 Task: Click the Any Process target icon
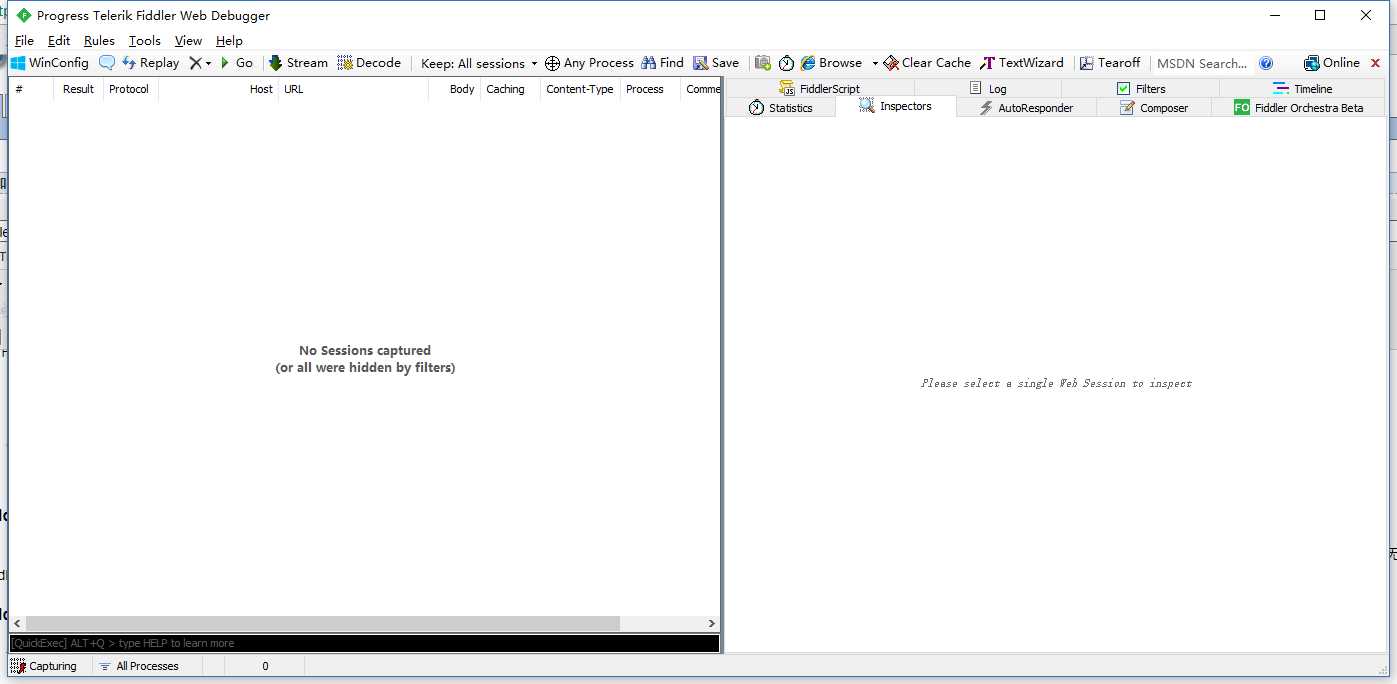[x=552, y=63]
